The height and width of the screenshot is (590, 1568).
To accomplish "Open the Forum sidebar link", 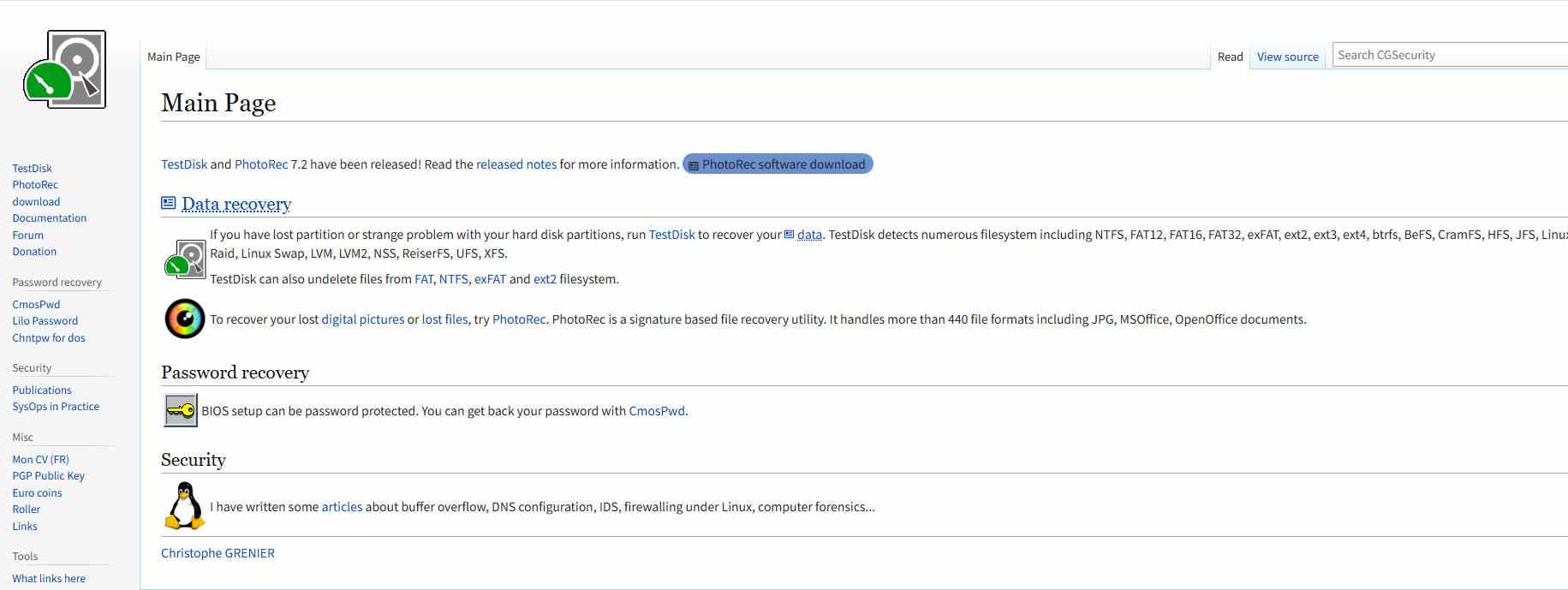I will click(27, 235).
